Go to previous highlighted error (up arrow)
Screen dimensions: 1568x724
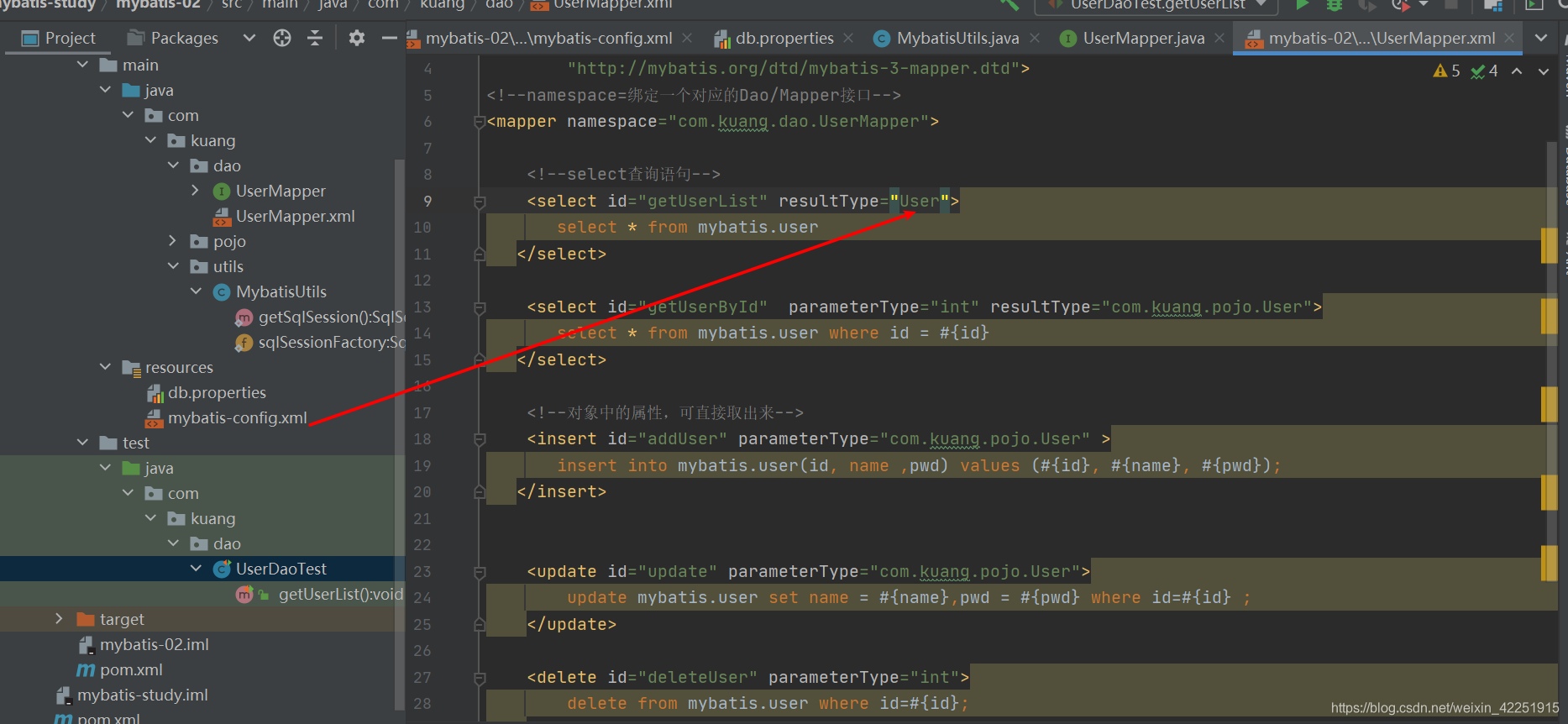coord(1517,71)
